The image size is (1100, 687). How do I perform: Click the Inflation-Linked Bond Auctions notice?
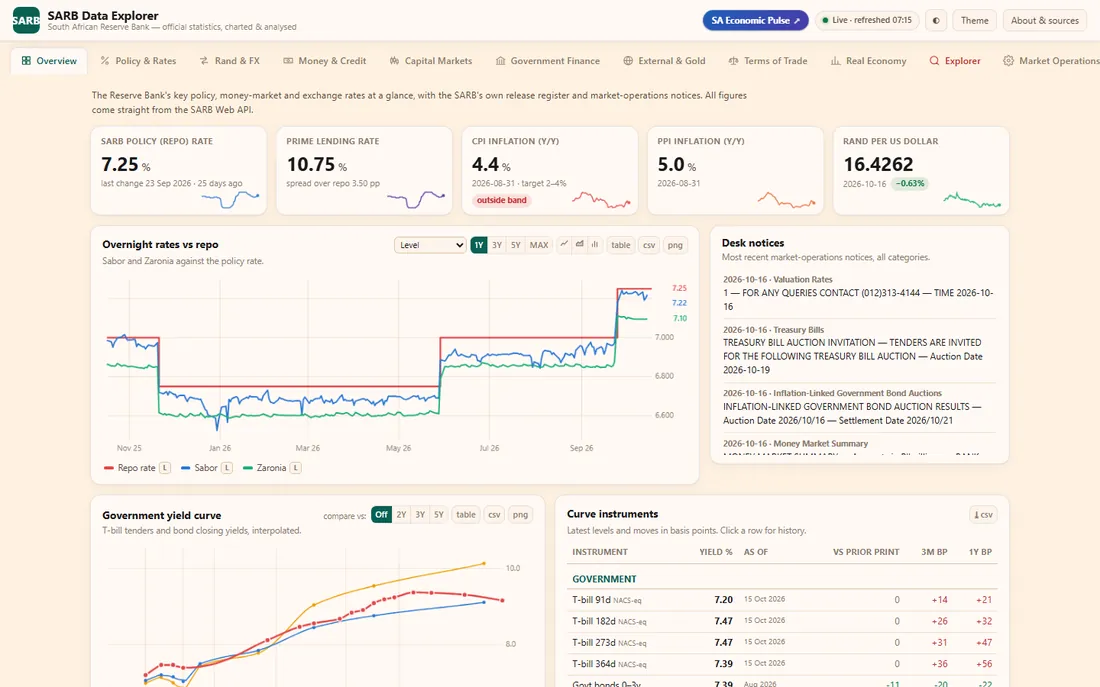pos(859,407)
